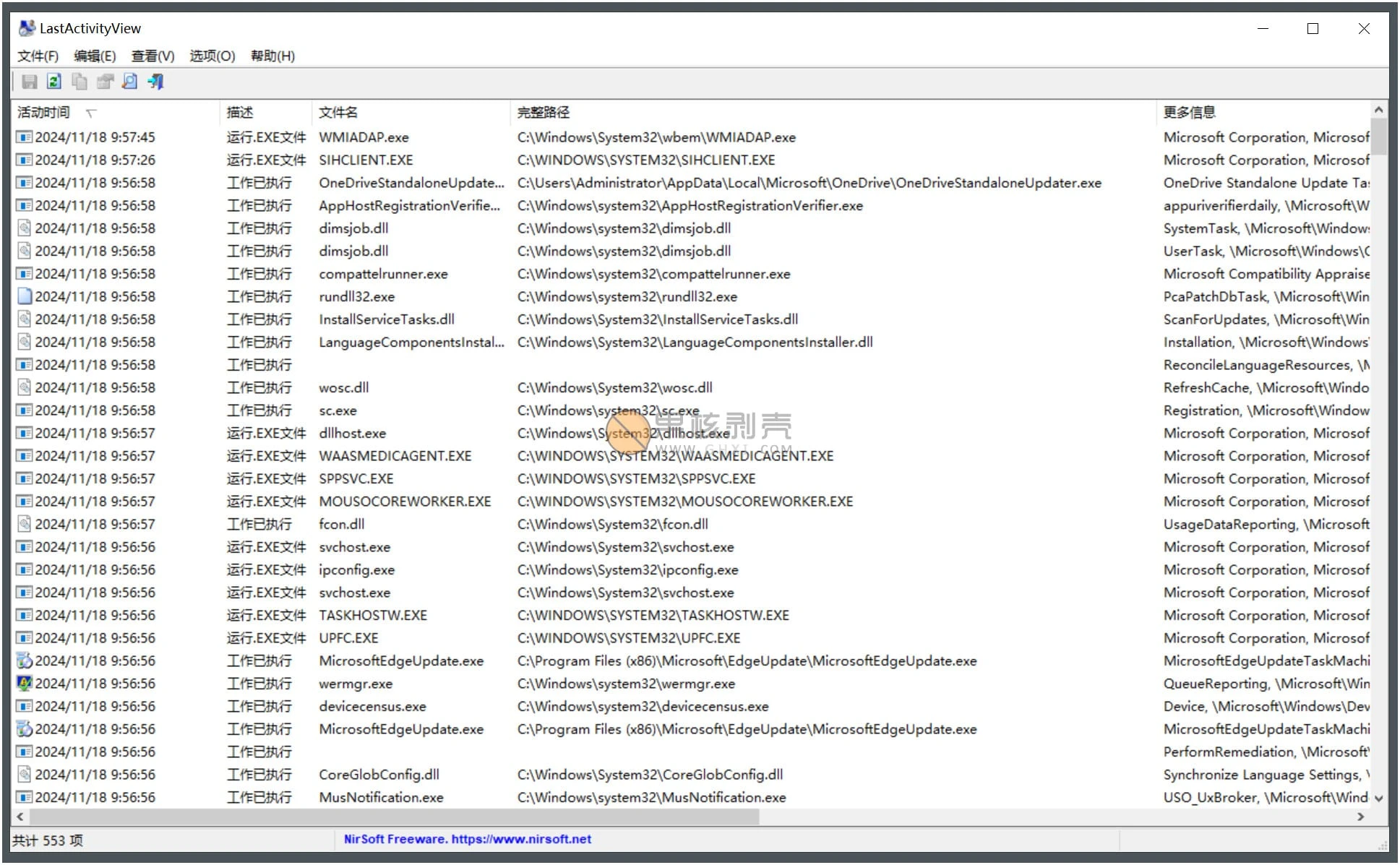Open the Find dialog from the toolbar
The width and height of the screenshot is (1400, 865).
(x=130, y=82)
